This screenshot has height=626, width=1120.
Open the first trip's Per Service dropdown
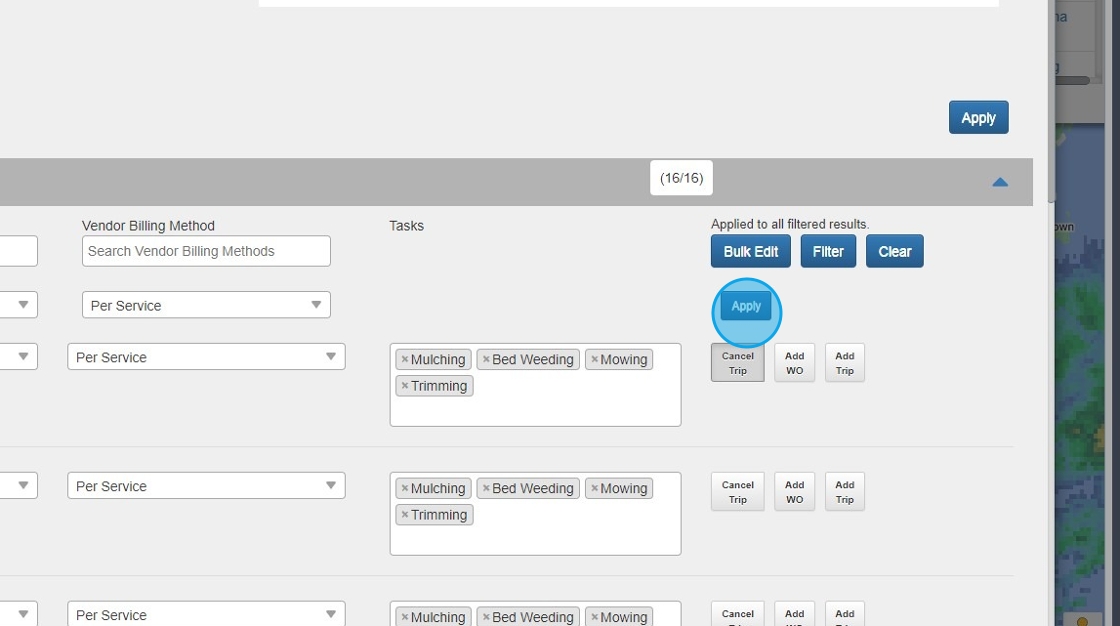206,357
